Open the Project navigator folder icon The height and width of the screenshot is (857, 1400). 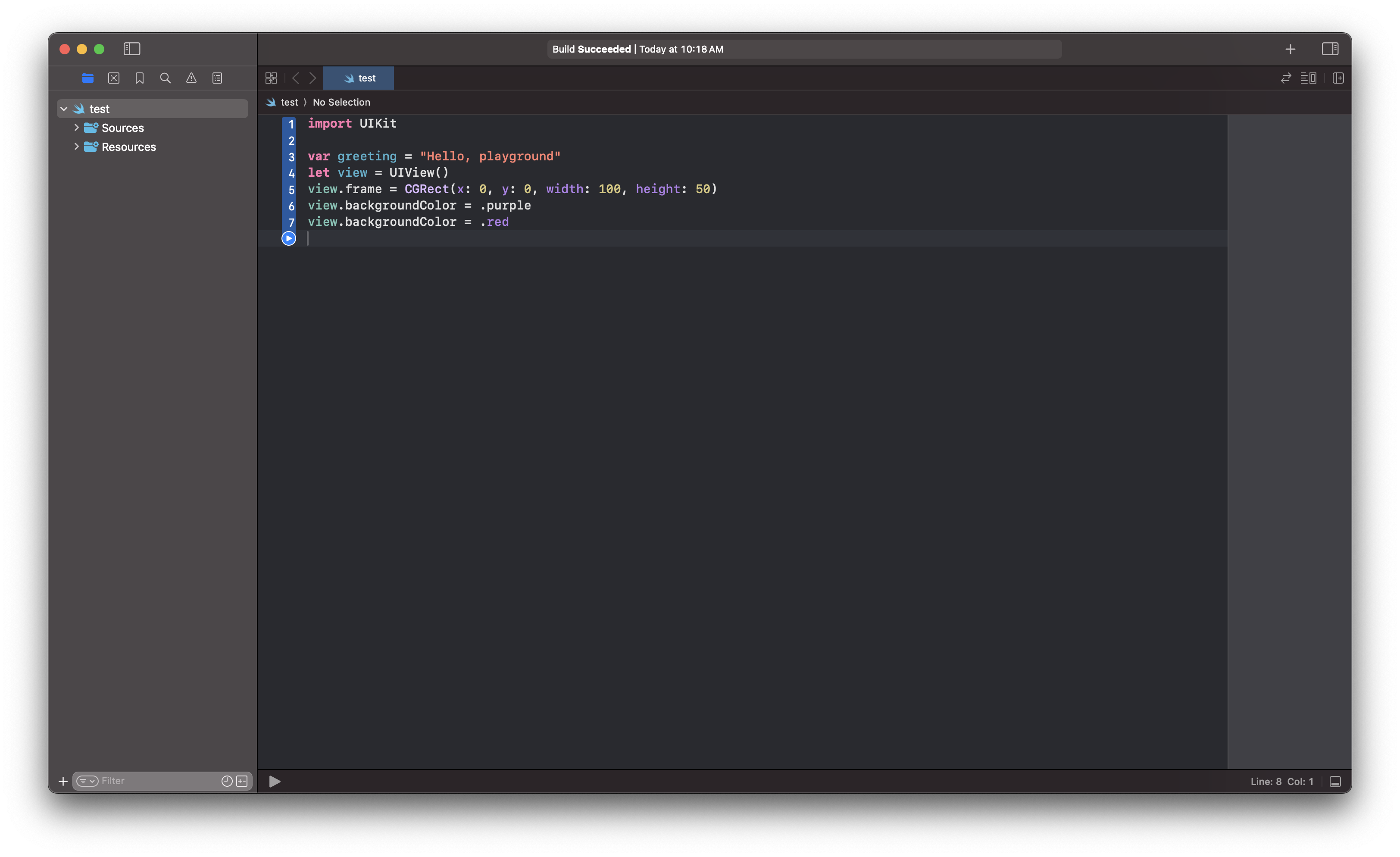click(x=87, y=78)
